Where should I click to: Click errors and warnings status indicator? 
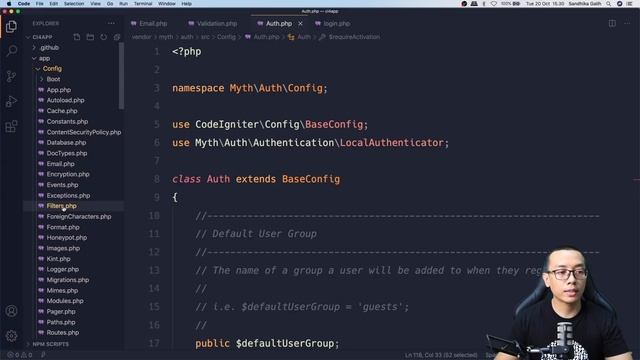(19, 355)
